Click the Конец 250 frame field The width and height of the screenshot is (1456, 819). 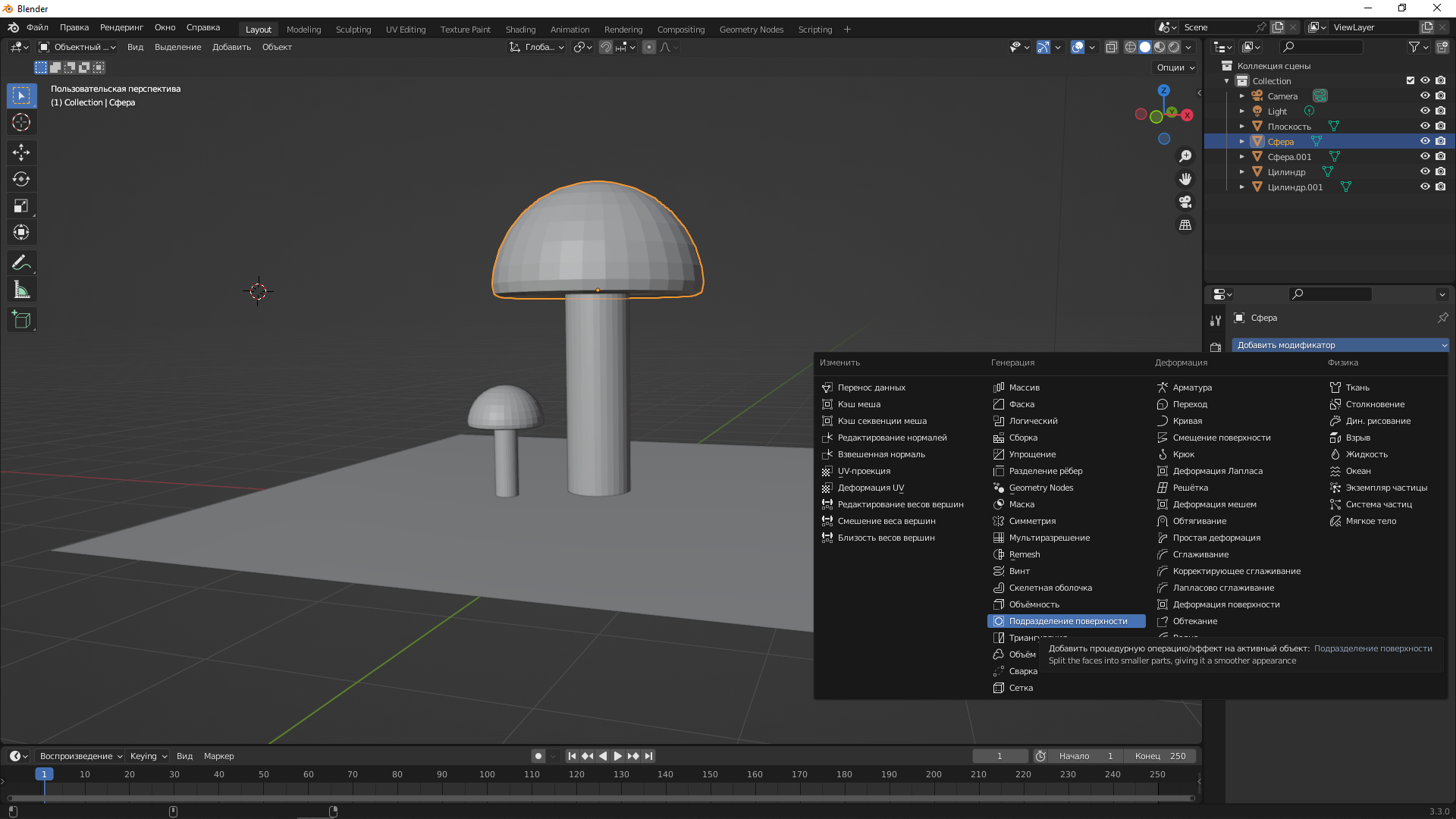(x=1160, y=756)
